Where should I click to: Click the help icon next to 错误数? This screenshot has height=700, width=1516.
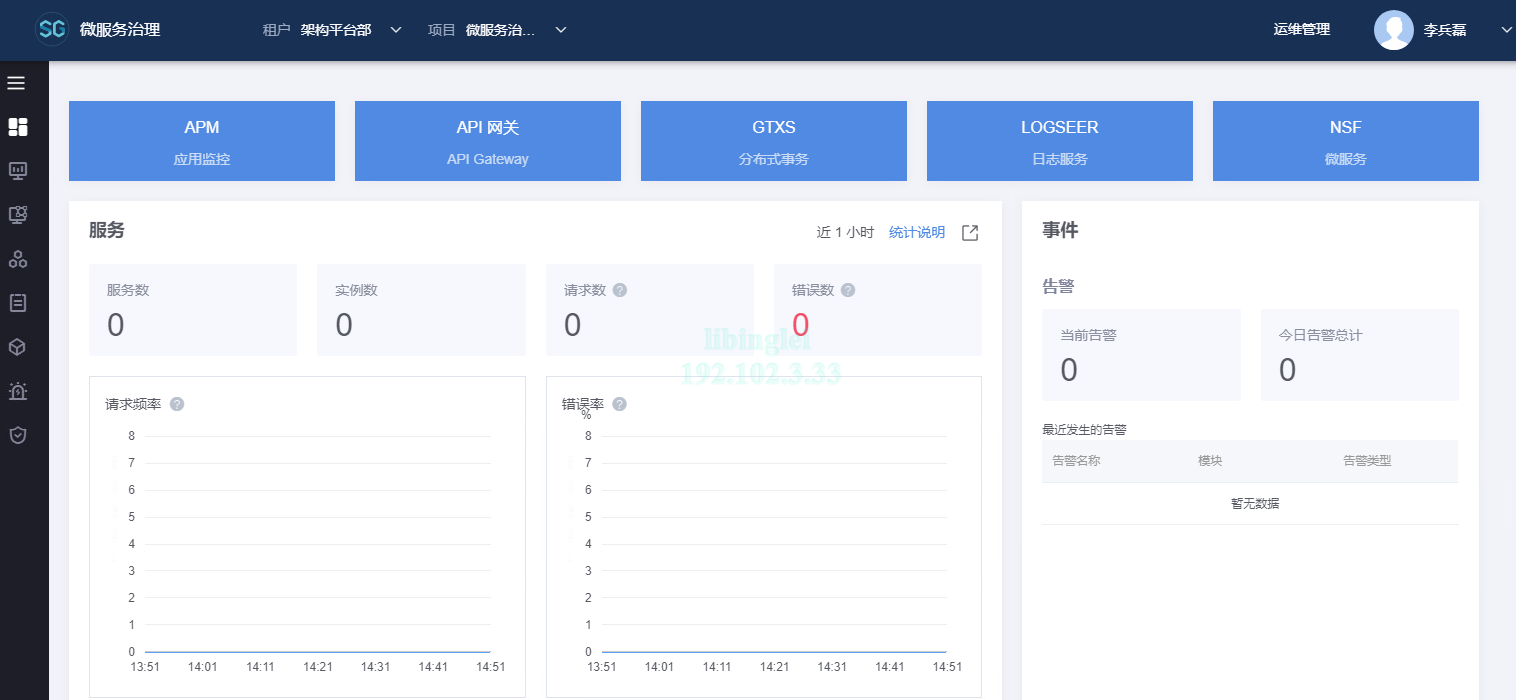click(848, 290)
